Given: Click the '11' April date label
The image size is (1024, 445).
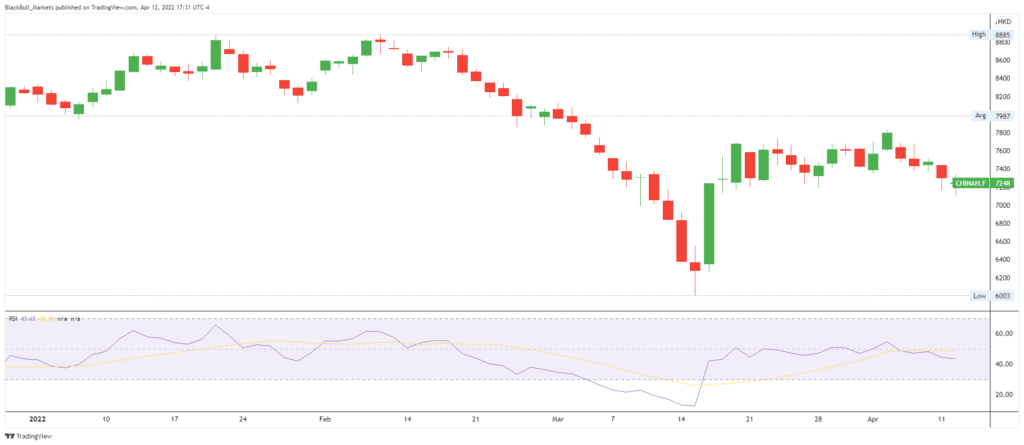Looking at the screenshot, I should [x=942, y=417].
